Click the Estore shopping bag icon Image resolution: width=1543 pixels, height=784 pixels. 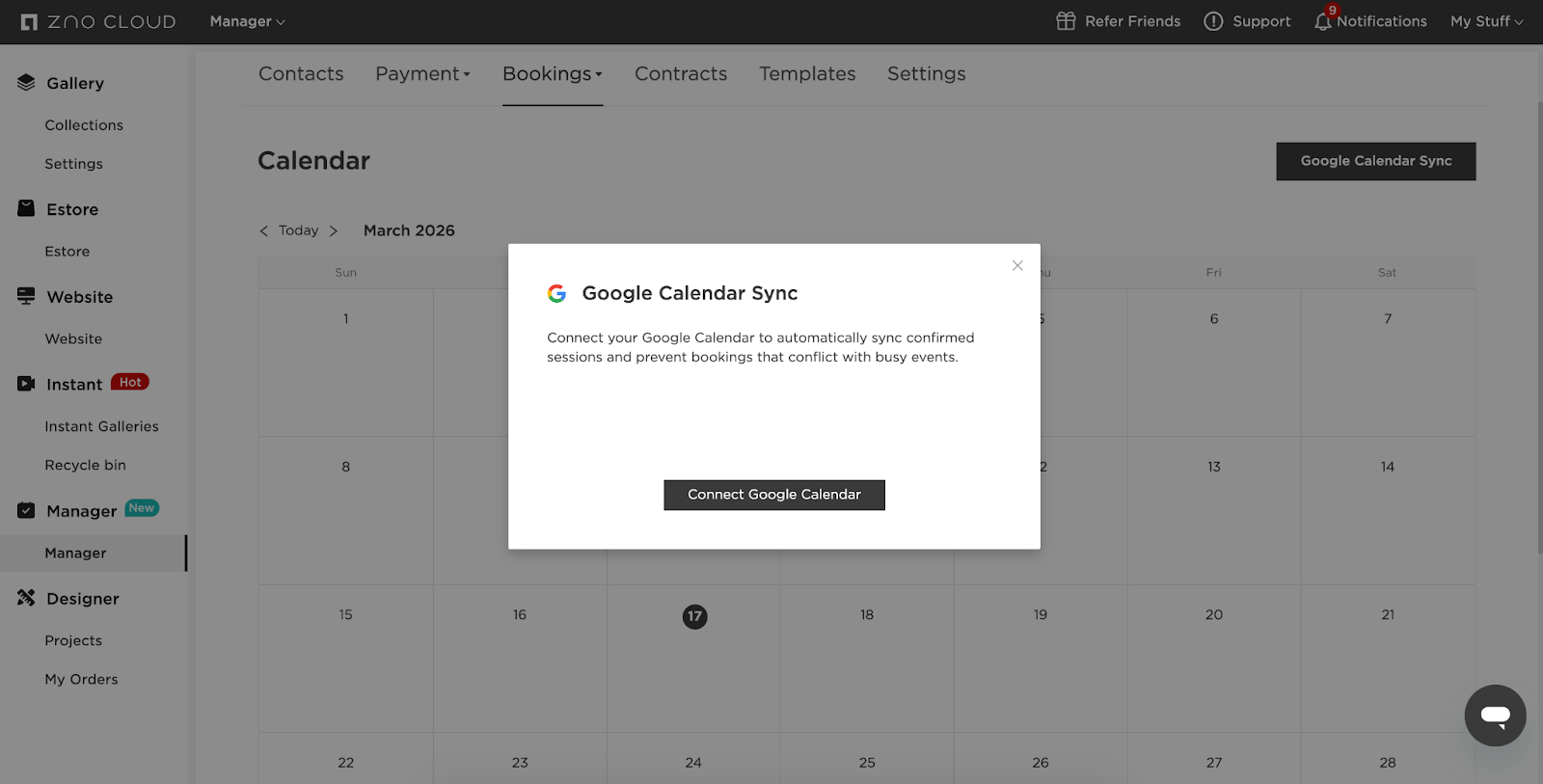[26, 208]
